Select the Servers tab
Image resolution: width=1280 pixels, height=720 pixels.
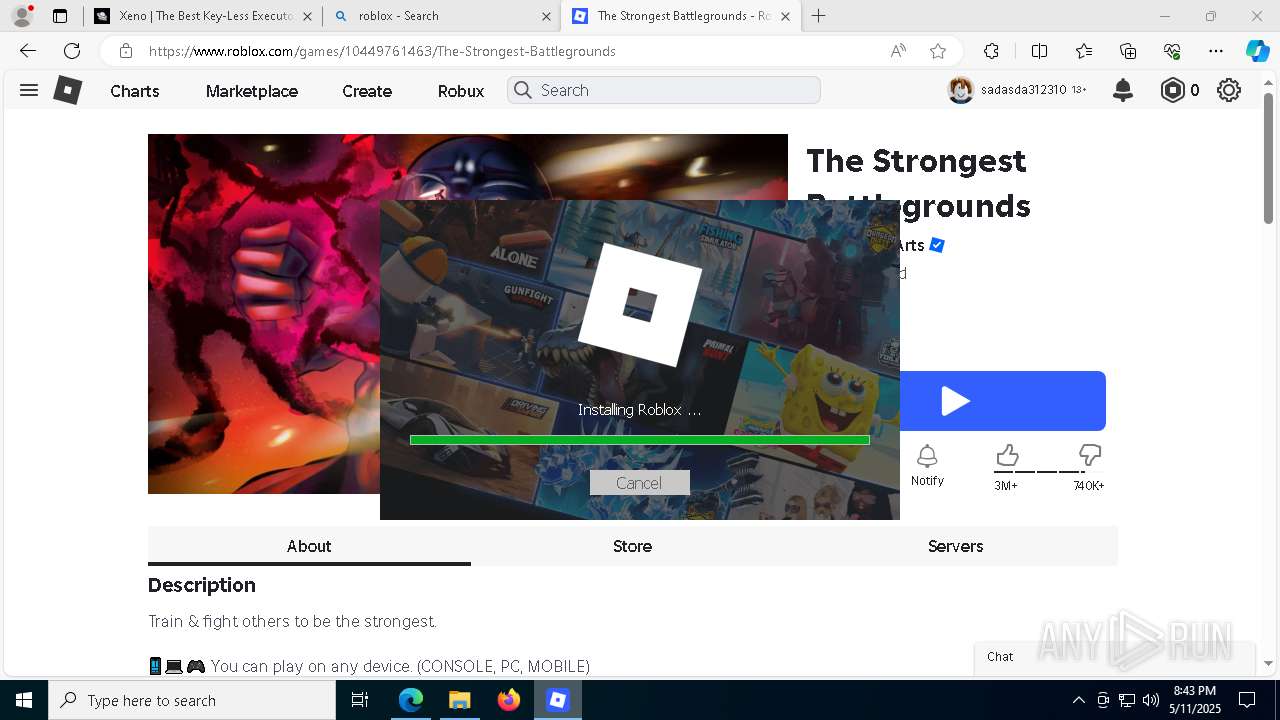coord(955,546)
